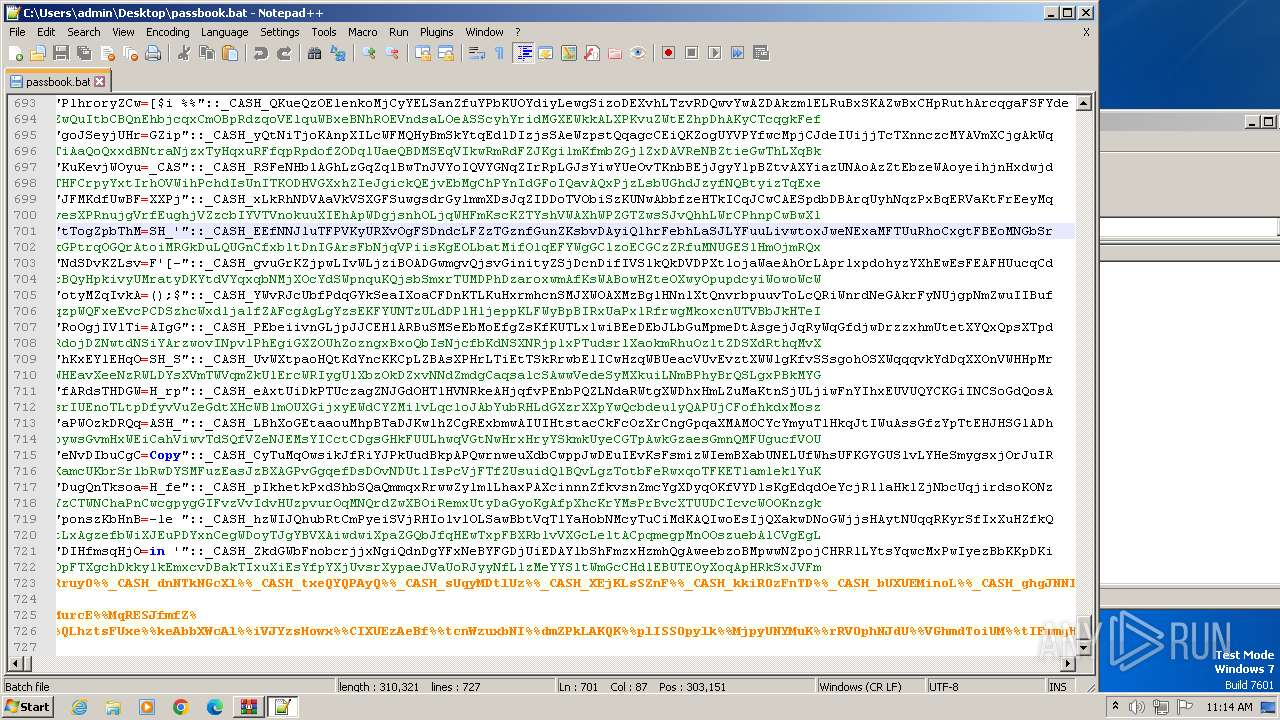Click the X close-document button on menu bar
Image resolution: width=1280 pixels, height=720 pixels.
pos(1086,32)
